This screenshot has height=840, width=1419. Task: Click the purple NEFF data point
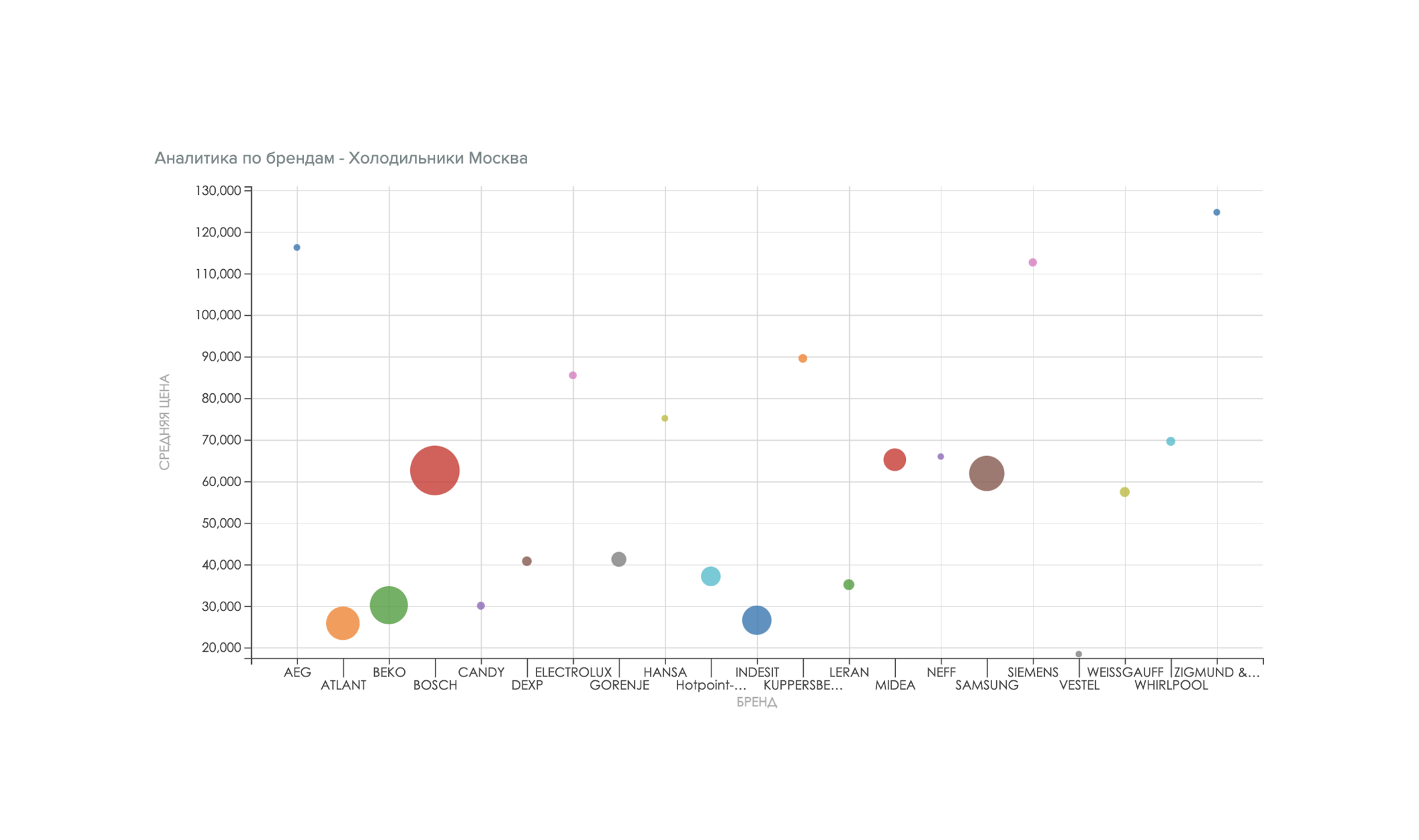point(940,457)
